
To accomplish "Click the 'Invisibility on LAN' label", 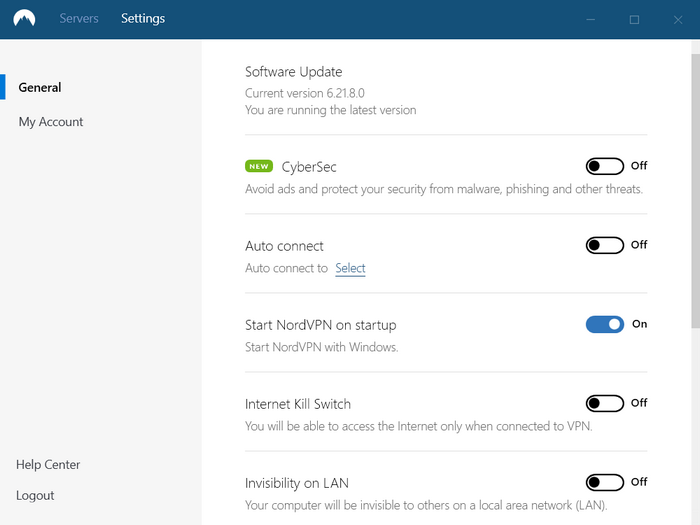I will pos(297,483).
